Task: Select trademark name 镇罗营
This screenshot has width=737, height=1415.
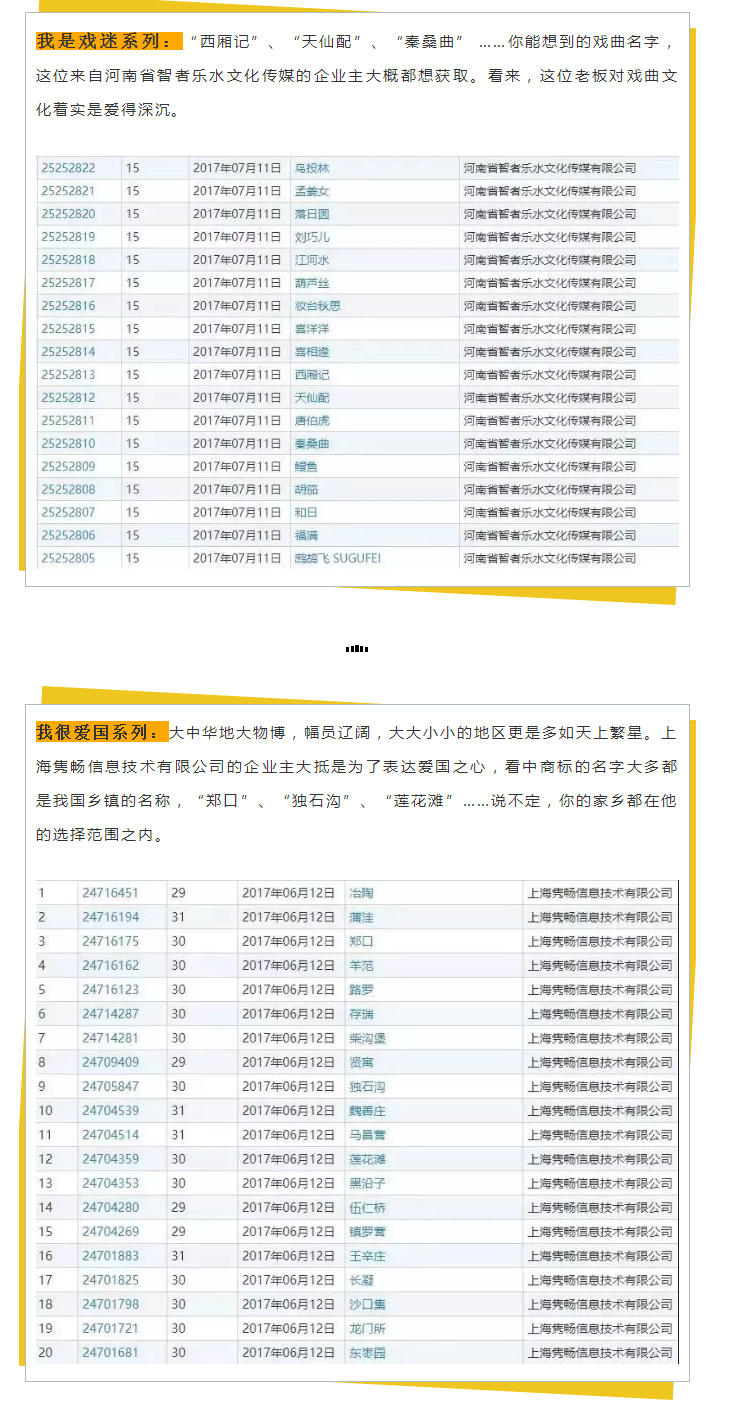Action: tap(366, 1232)
